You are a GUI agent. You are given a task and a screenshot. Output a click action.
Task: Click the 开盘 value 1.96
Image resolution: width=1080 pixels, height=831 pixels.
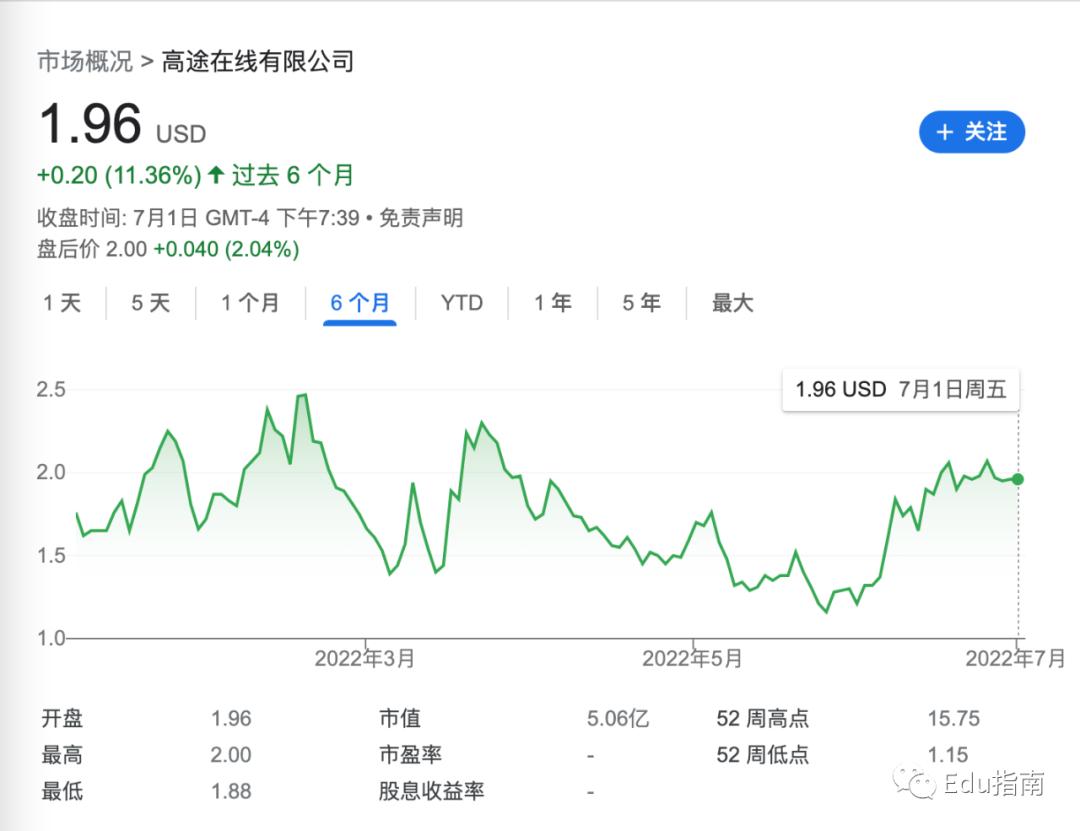pos(231,719)
